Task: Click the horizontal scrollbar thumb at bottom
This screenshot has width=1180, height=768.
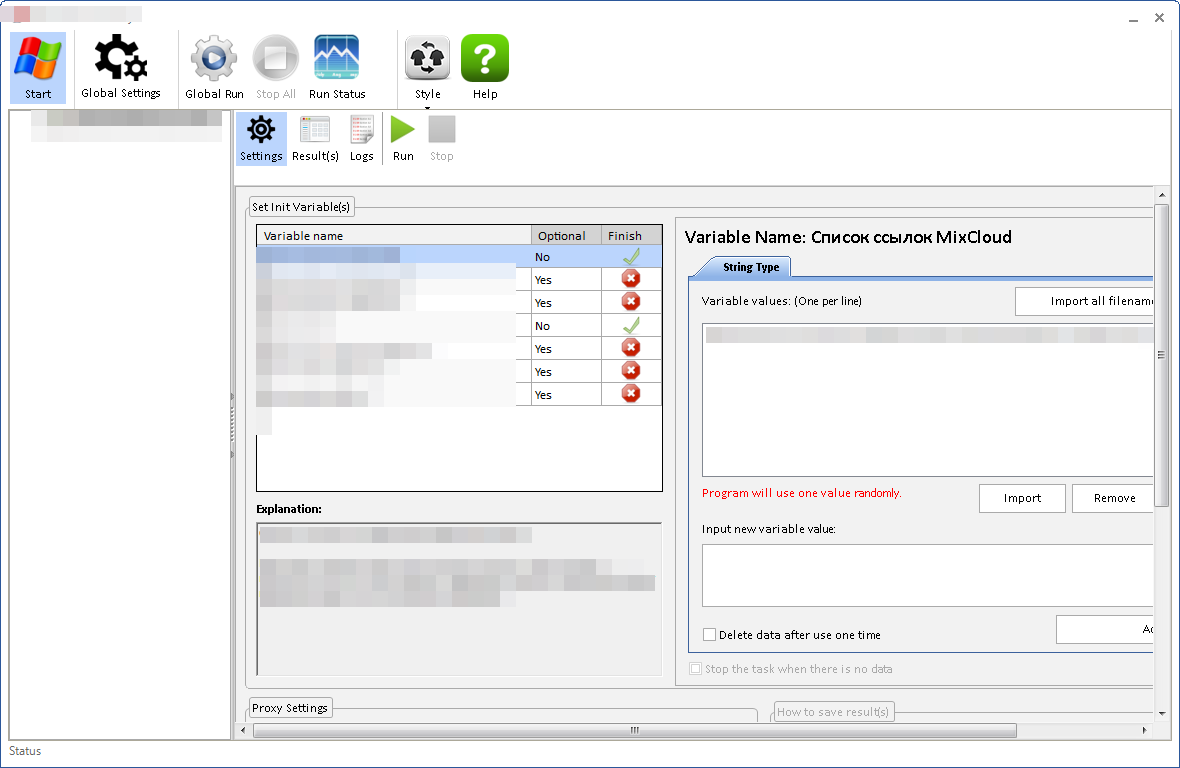Action: (x=634, y=731)
